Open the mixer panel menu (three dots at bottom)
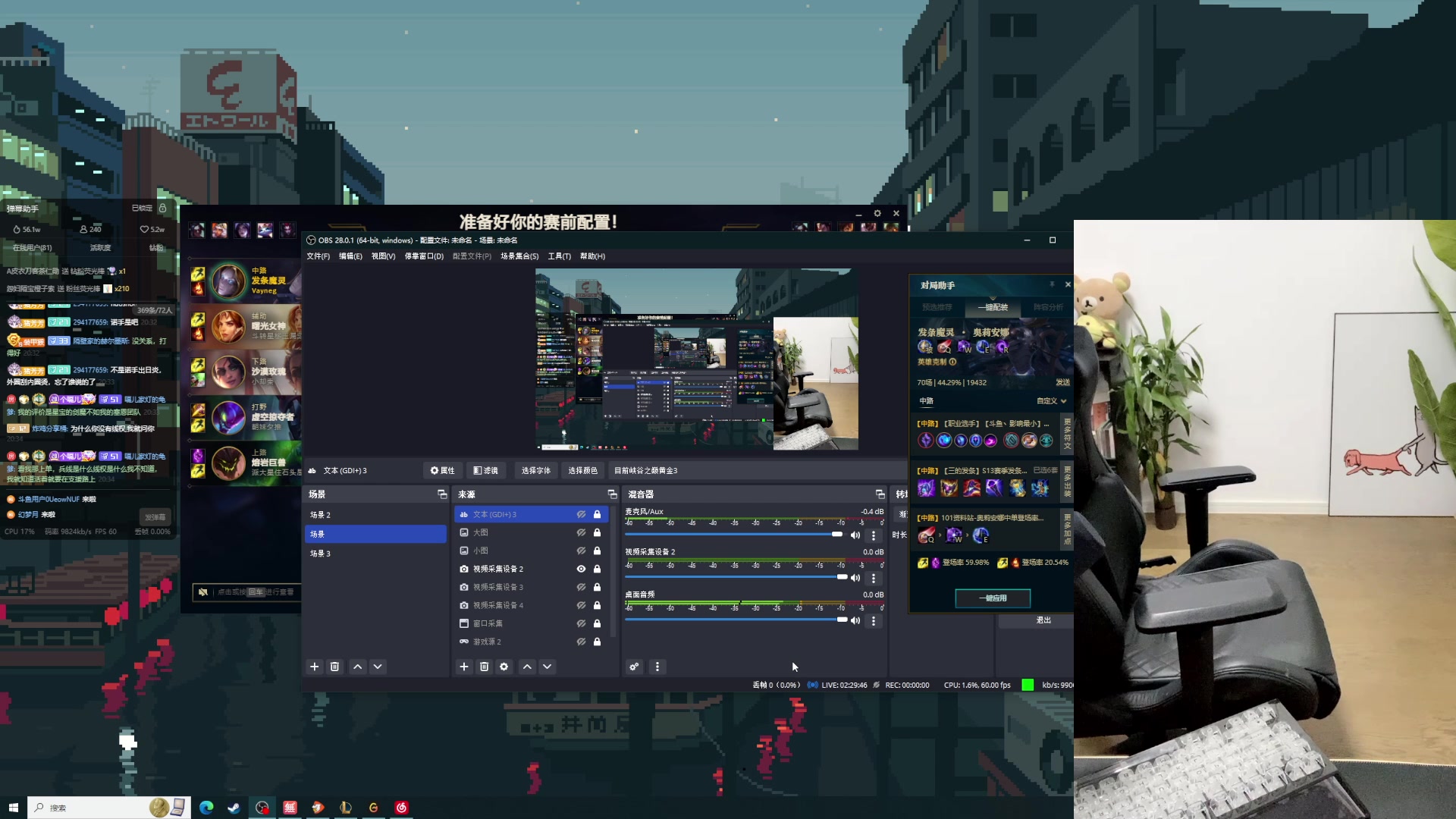The height and width of the screenshot is (819, 1456). click(x=657, y=667)
